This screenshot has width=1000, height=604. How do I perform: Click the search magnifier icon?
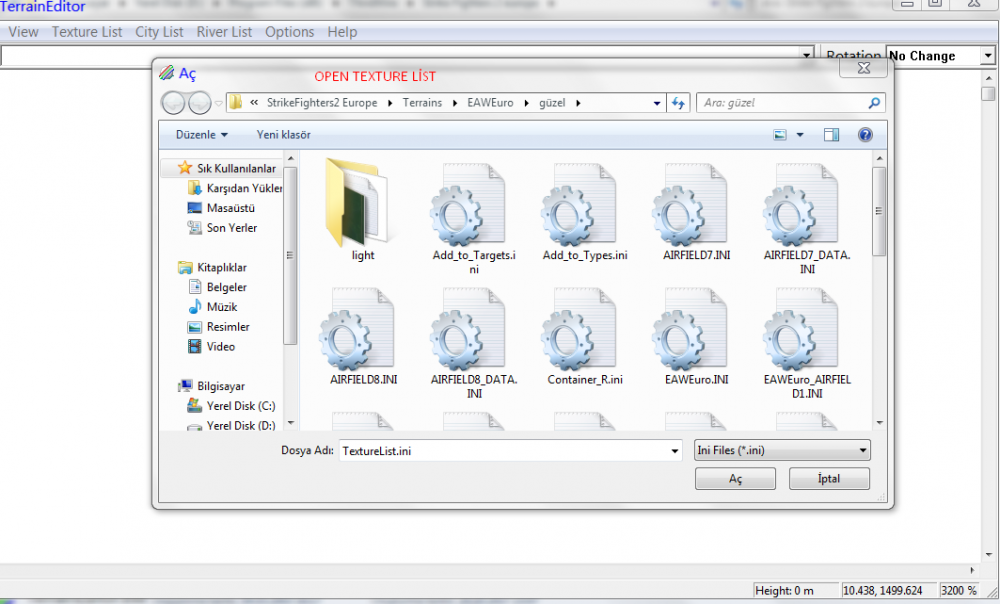tap(874, 103)
